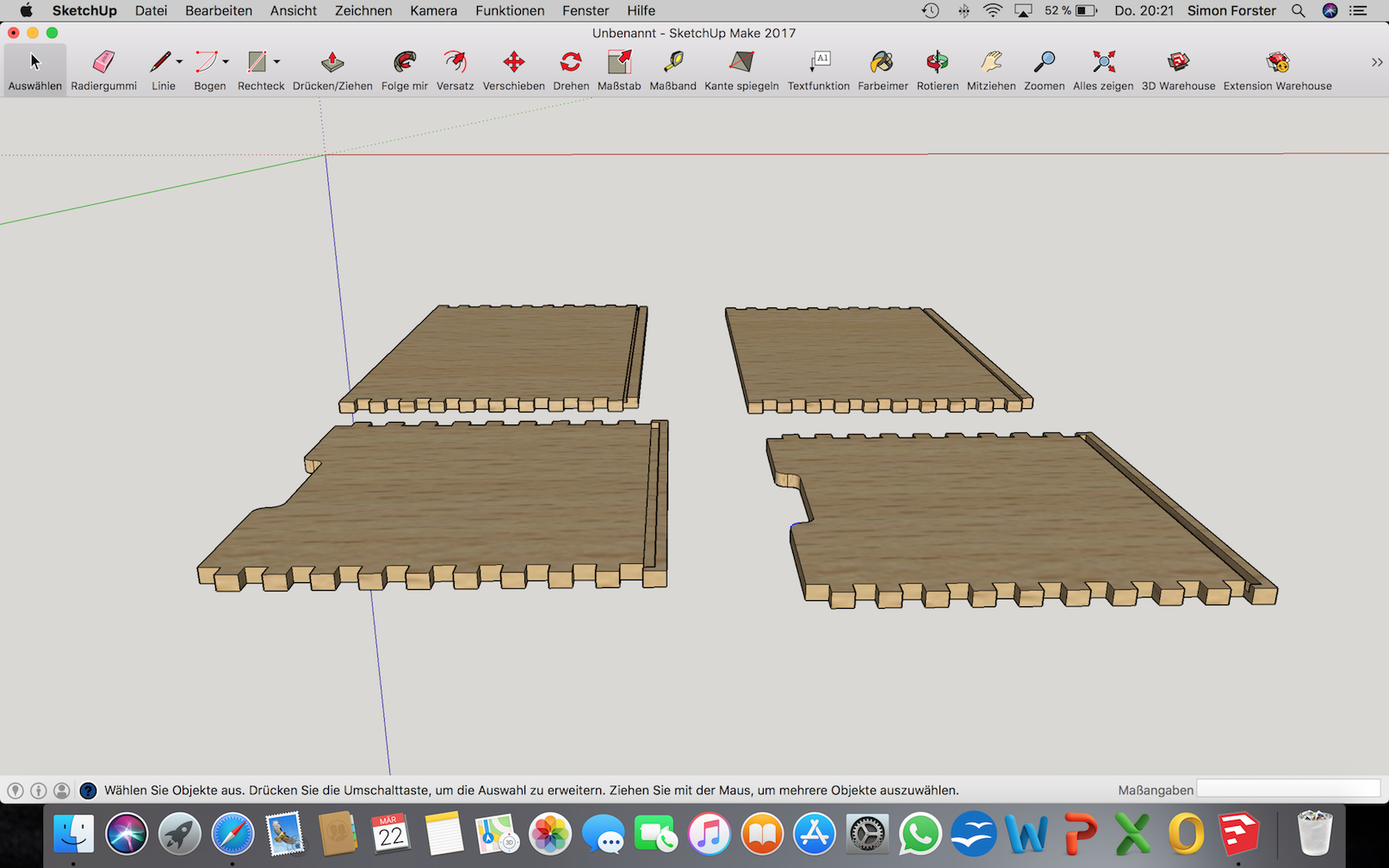Click the geolocation icon in status bar
Screen dimensions: 1389x868
click(16, 790)
